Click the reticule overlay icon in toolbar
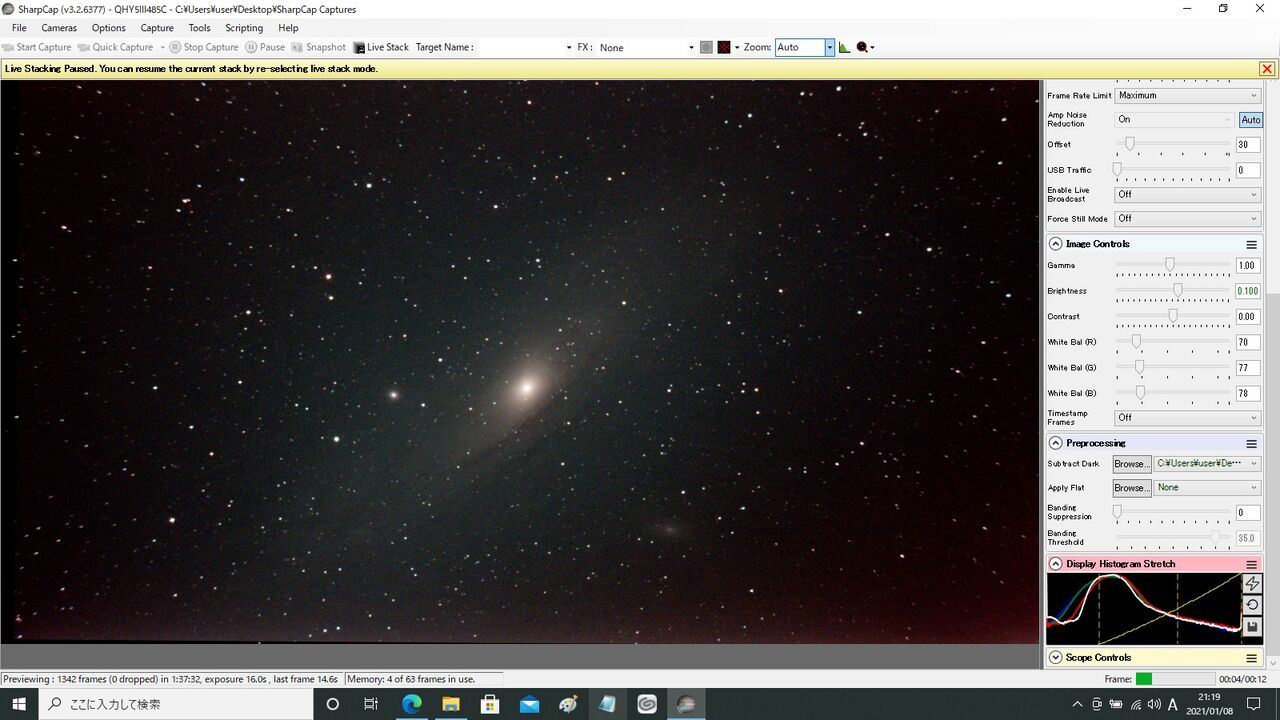The width and height of the screenshot is (1280, 720). [723, 47]
